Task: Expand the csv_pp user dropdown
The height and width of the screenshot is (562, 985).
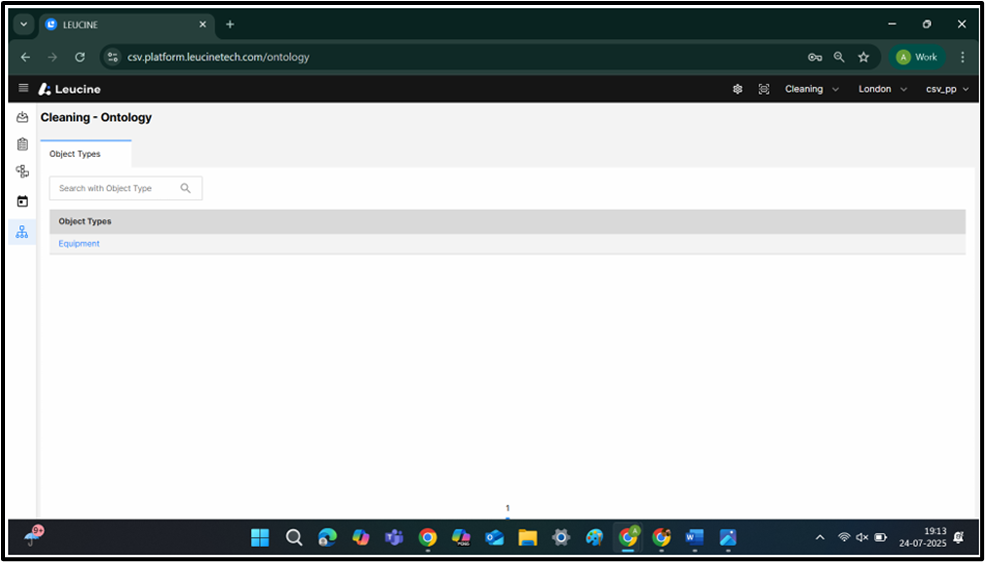Action: (947, 89)
